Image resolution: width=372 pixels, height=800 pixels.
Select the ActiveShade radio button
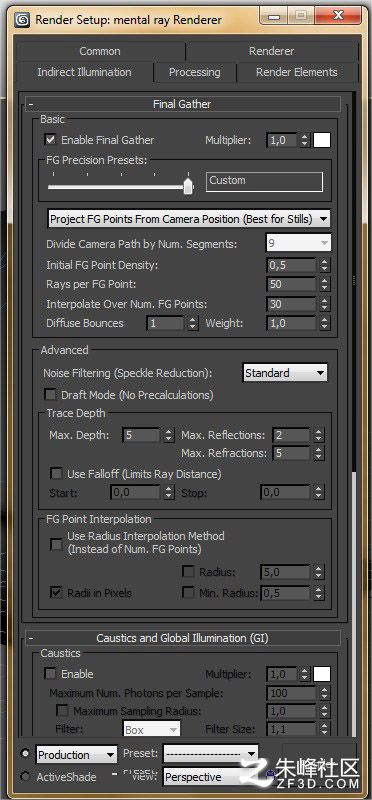pyautogui.click(x=25, y=777)
